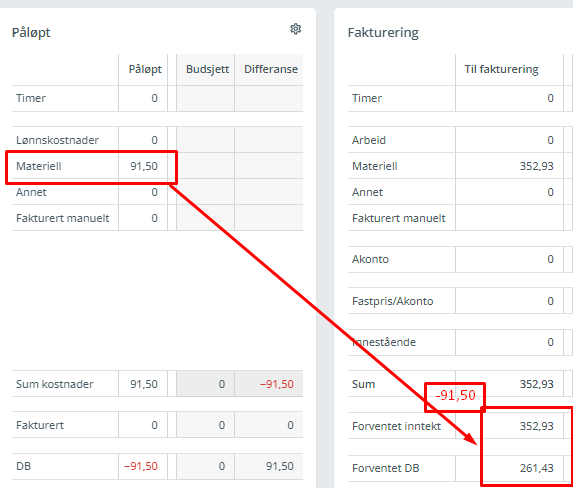Screen dimensions: 573x488
Task: Select the Budsjett column header
Action: 207,69
